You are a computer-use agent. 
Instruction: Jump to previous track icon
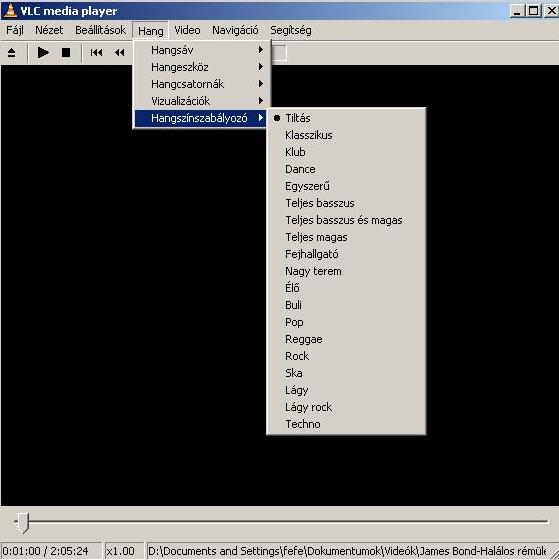(96, 53)
